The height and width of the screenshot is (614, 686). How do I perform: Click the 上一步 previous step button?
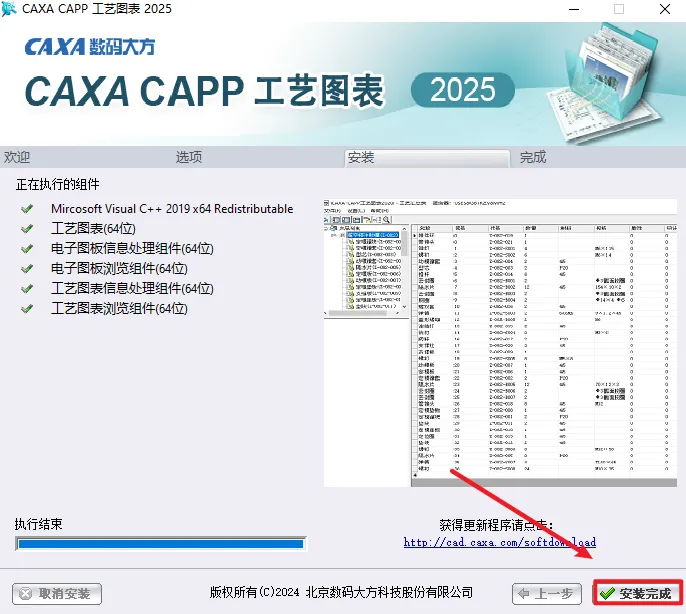[546, 593]
